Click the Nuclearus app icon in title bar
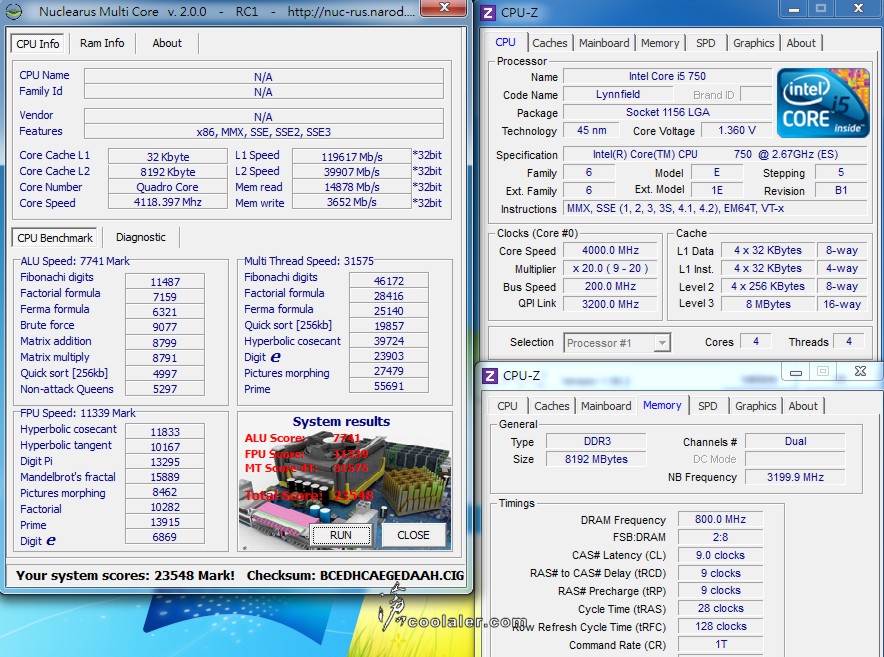The image size is (884, 657). coord(14,11)
